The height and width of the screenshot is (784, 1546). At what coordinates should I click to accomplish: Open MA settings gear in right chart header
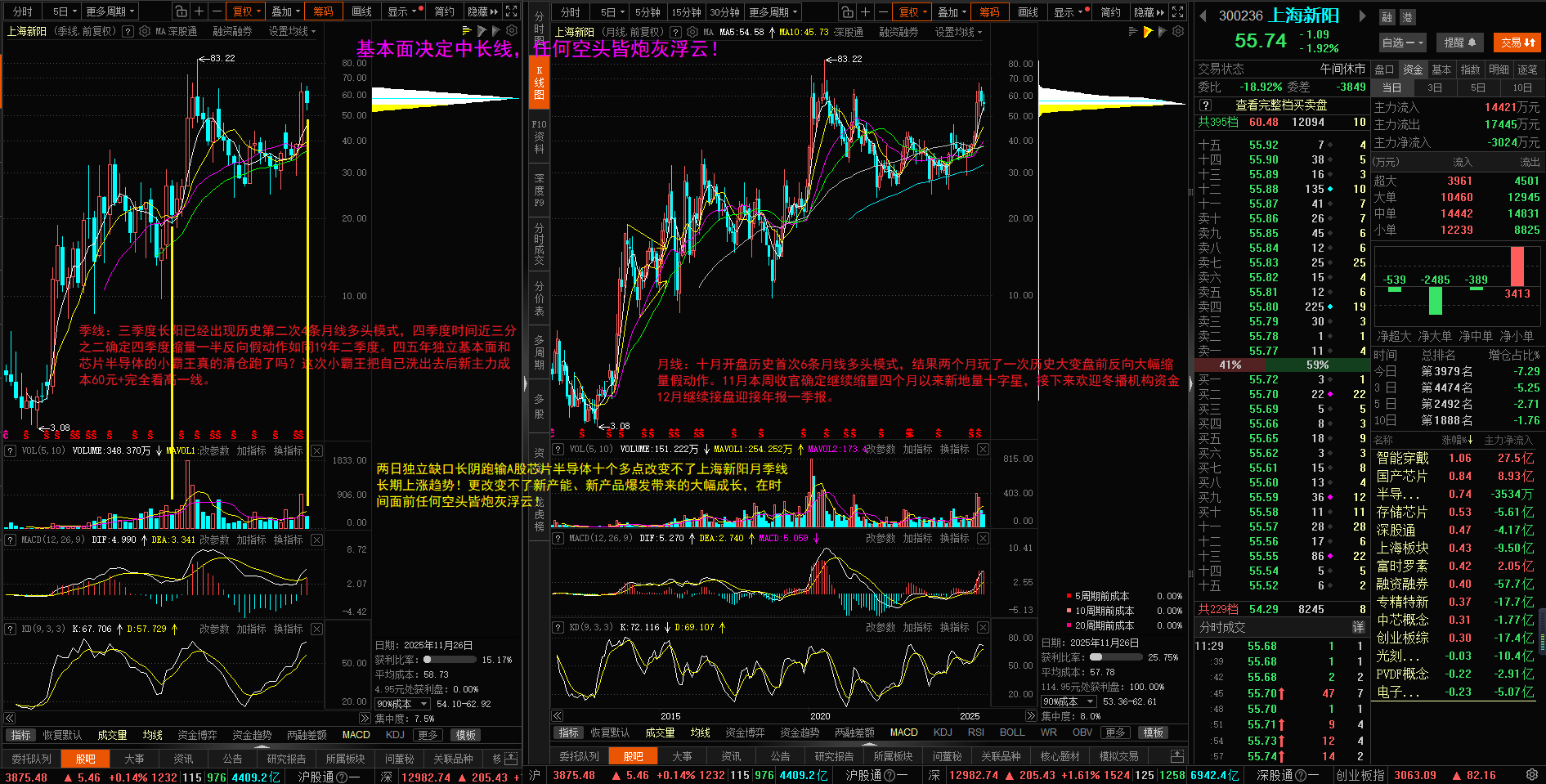(x=692, y=32)
